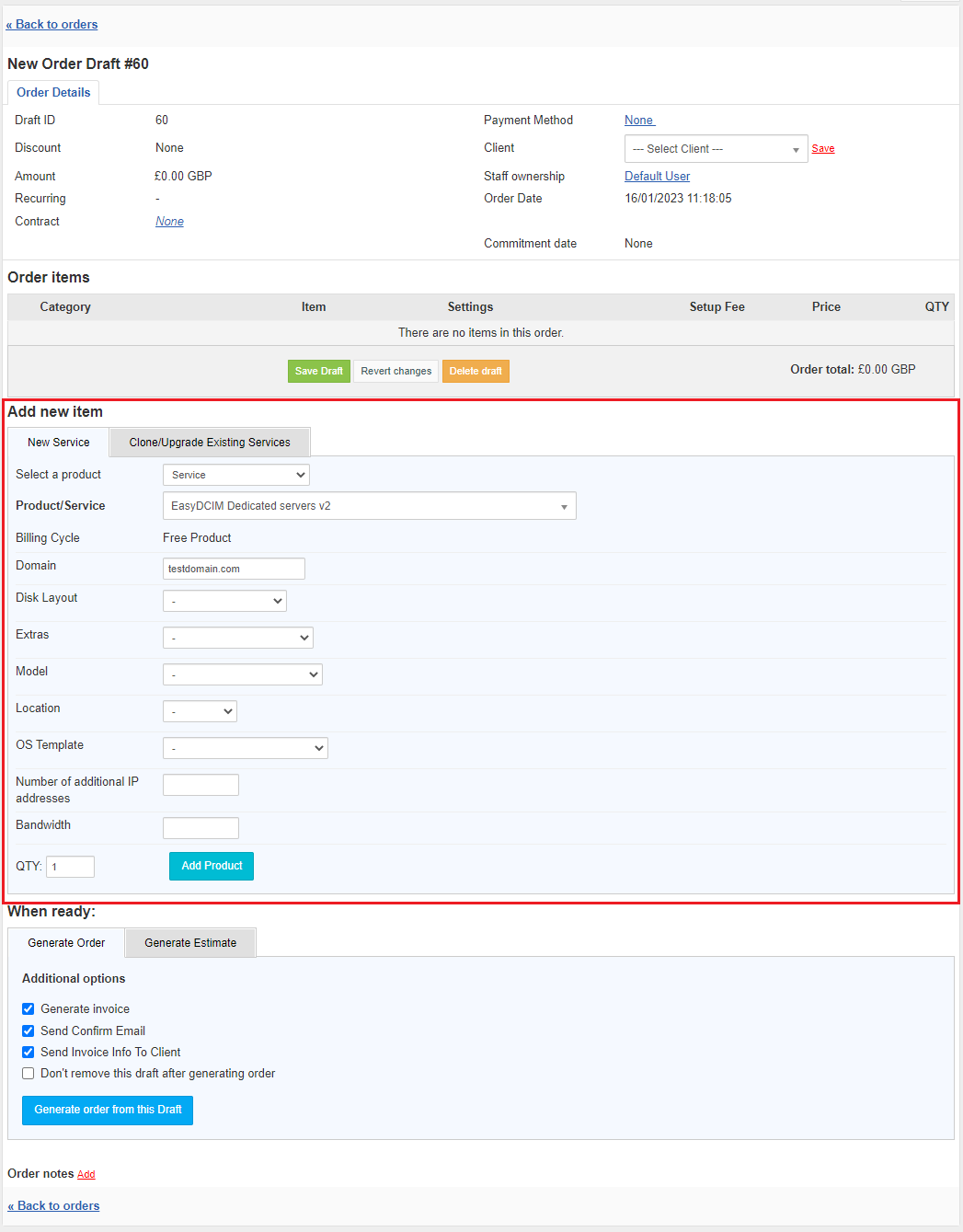This screenshot has width=963, height=1232.
Task: Open the OS Template dropdown
Action: (246, 748)
